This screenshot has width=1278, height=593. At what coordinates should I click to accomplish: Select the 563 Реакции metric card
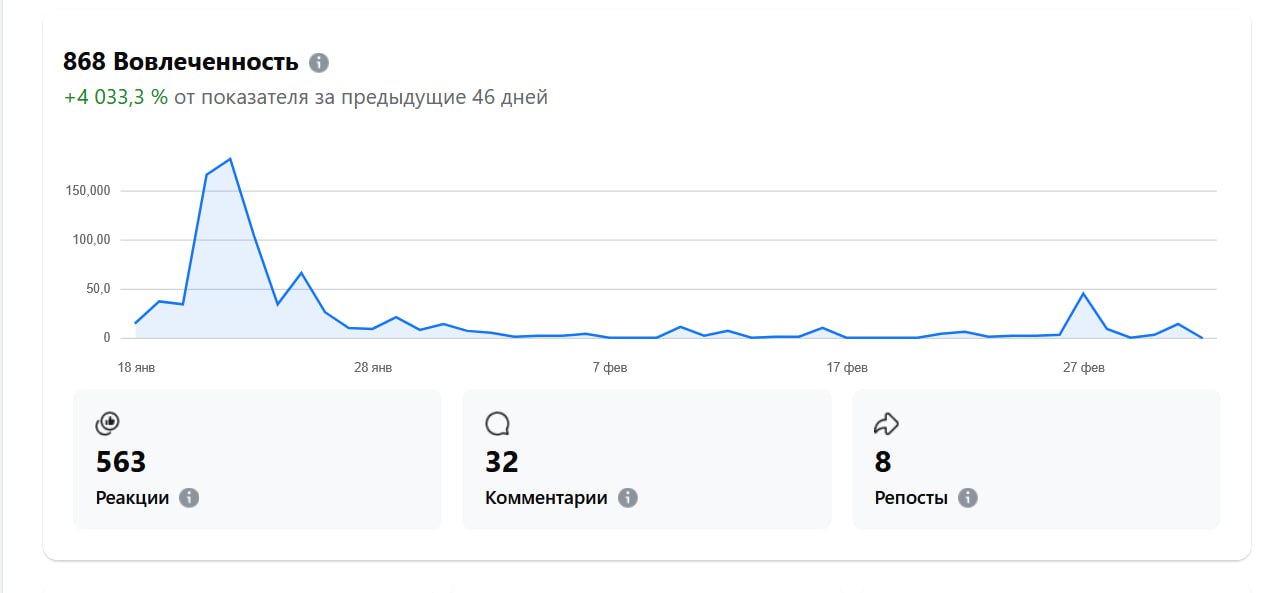(256, 459)
